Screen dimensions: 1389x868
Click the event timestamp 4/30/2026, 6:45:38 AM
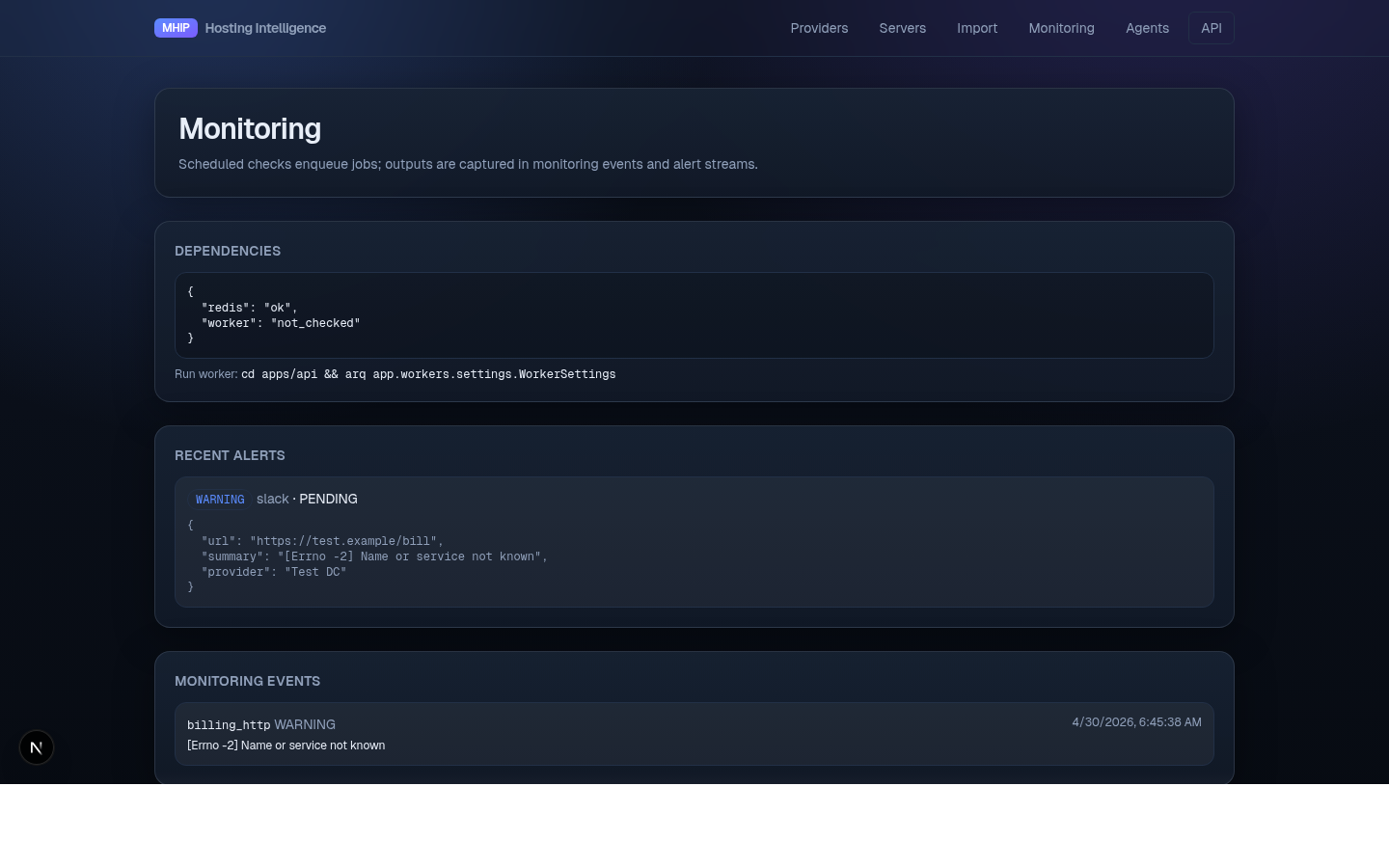pos(1136,722)
